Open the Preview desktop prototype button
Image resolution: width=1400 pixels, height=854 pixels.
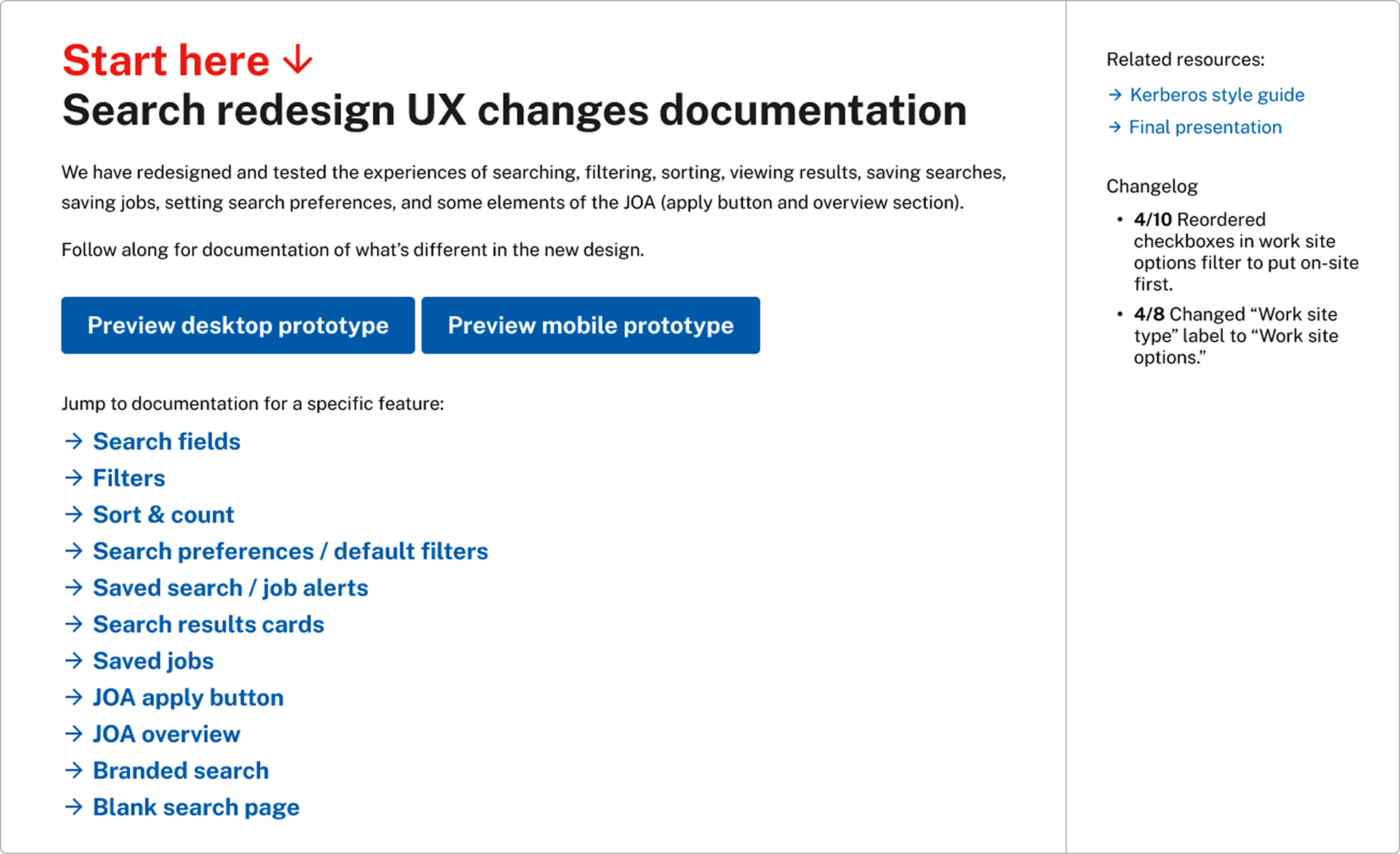click(238, 326)
